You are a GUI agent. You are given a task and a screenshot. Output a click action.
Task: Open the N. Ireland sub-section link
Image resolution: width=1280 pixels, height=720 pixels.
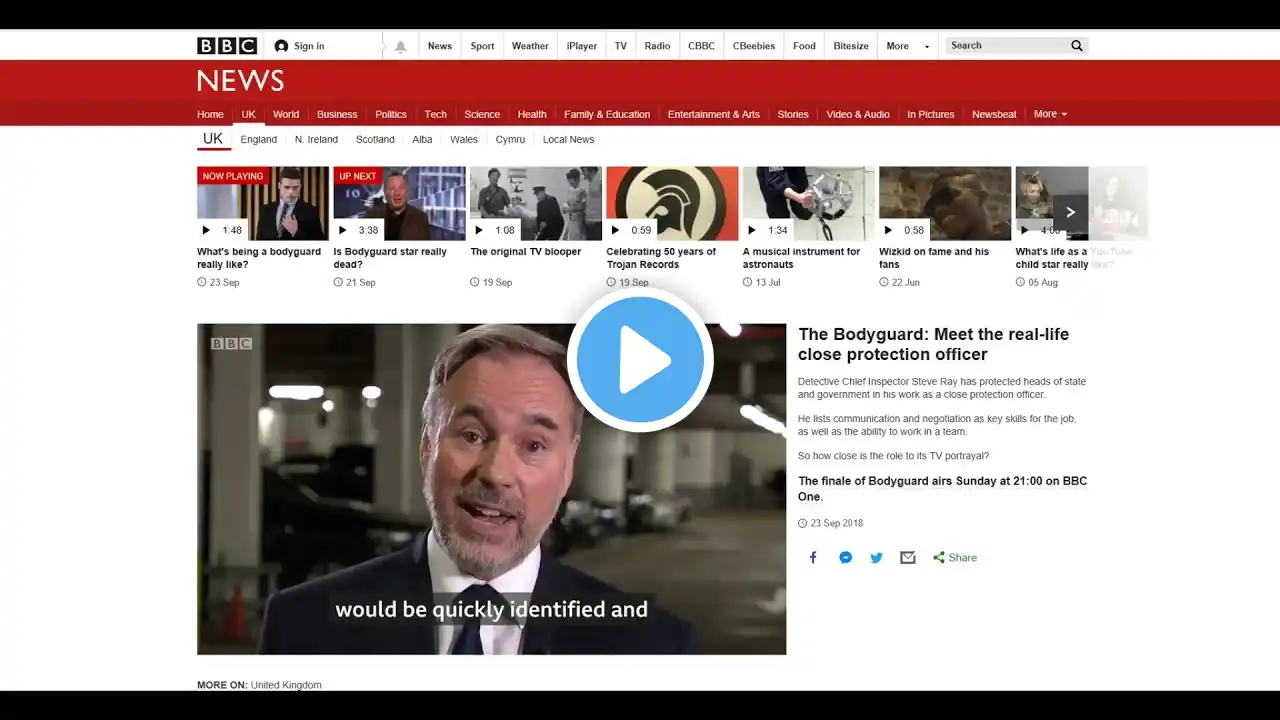coord(316,140)
